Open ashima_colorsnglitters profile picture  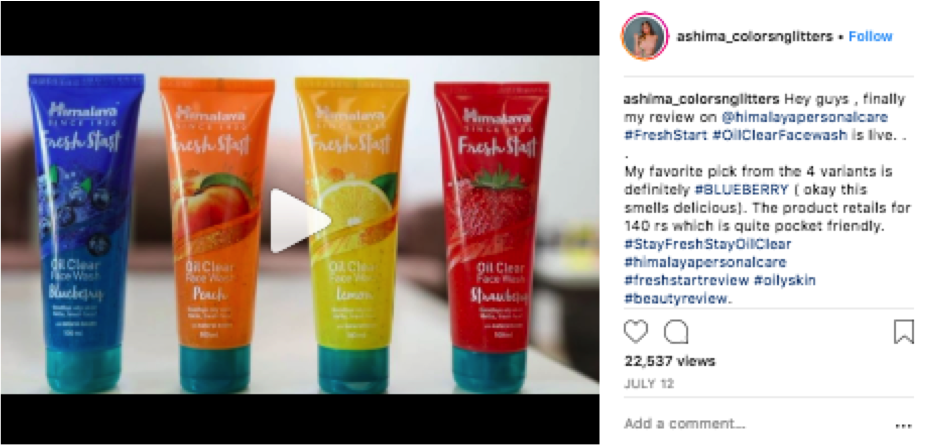point(645,36)
